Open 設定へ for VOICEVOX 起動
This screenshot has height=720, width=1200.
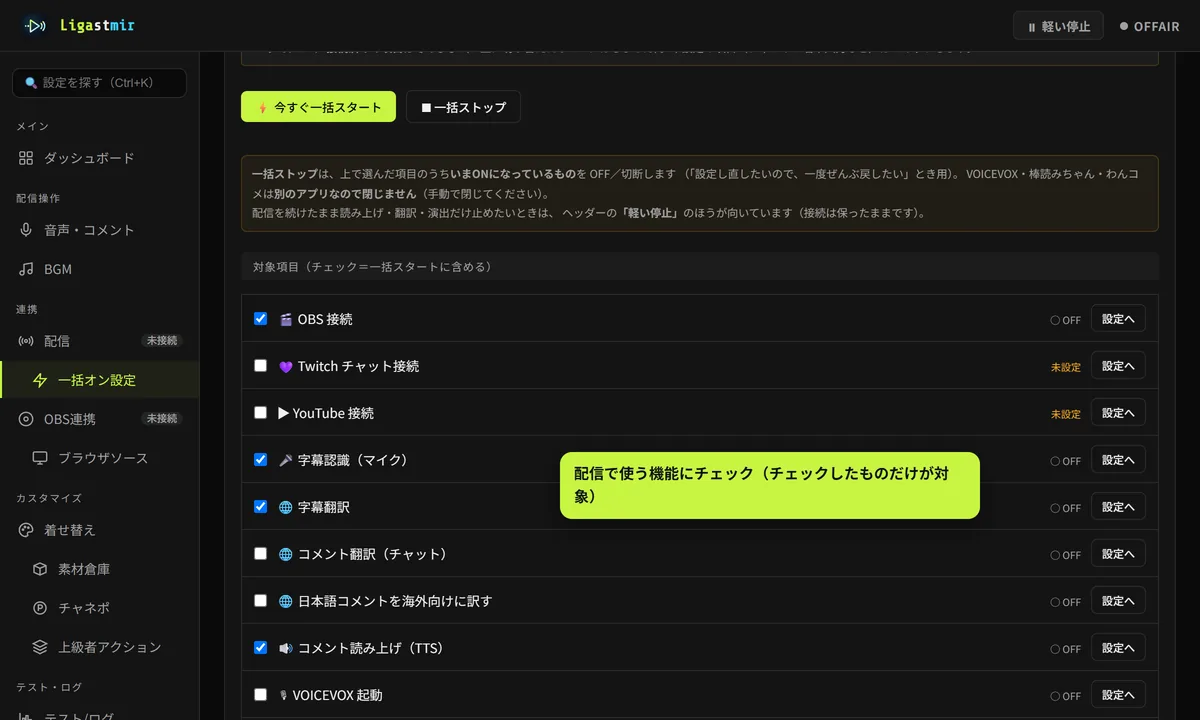1118,695
